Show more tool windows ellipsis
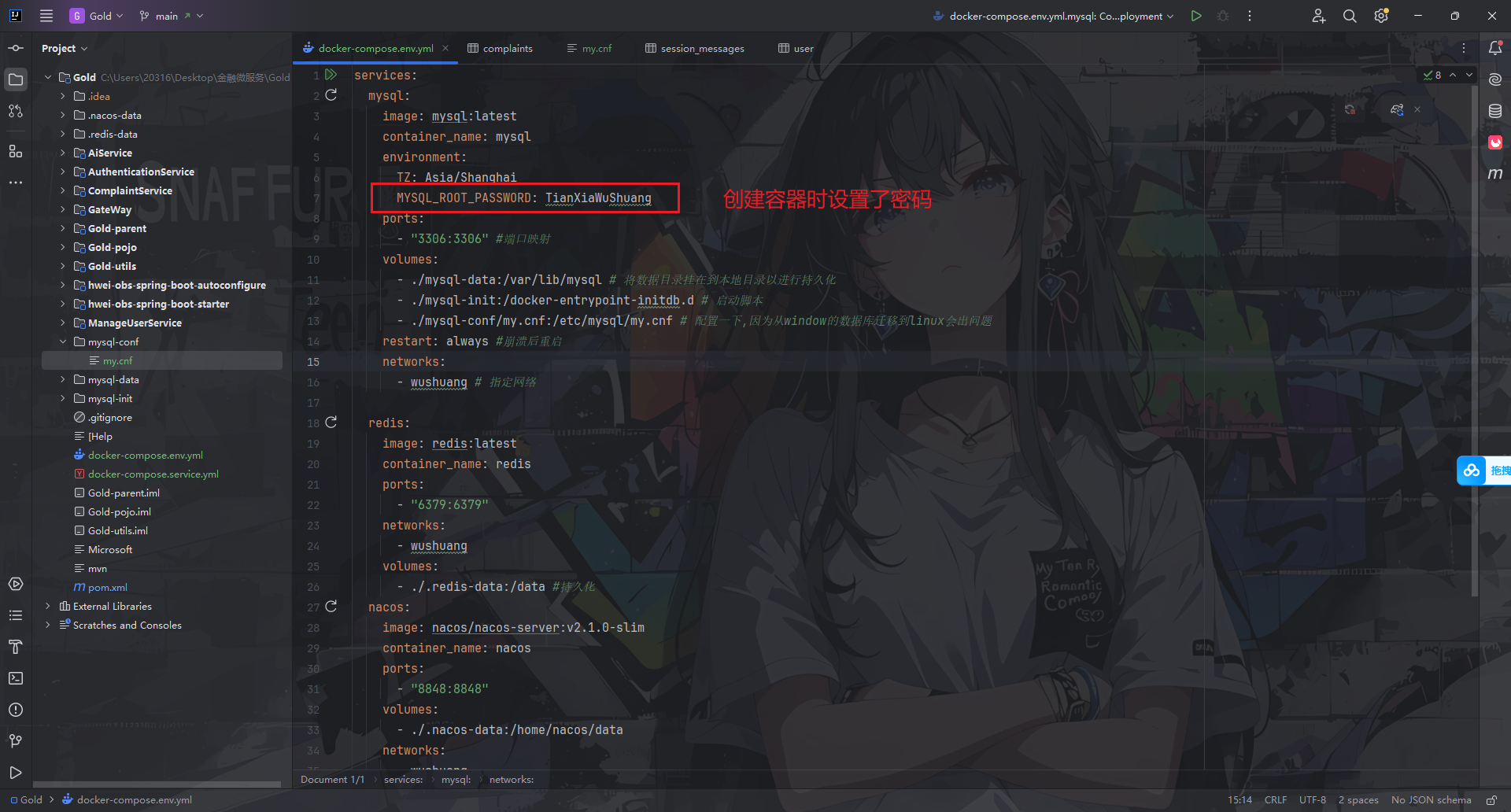The image size is (1511, 812). click(x=16, y=183)
